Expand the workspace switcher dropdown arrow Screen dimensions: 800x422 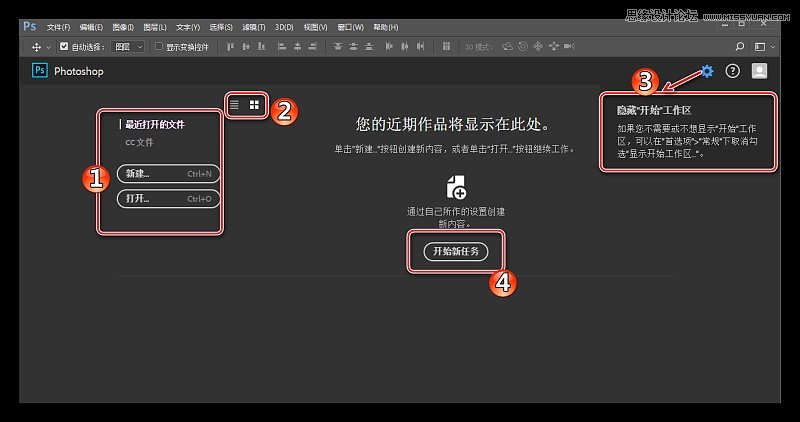[772, 47]
